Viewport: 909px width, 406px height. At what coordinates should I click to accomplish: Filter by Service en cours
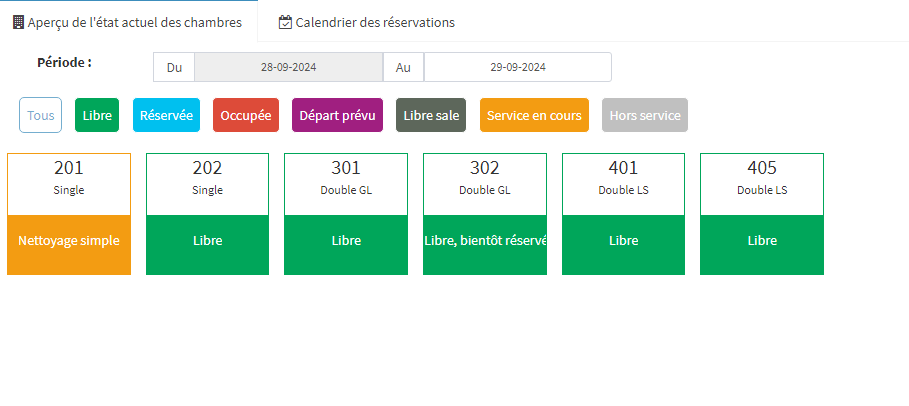tap(534, 115)
